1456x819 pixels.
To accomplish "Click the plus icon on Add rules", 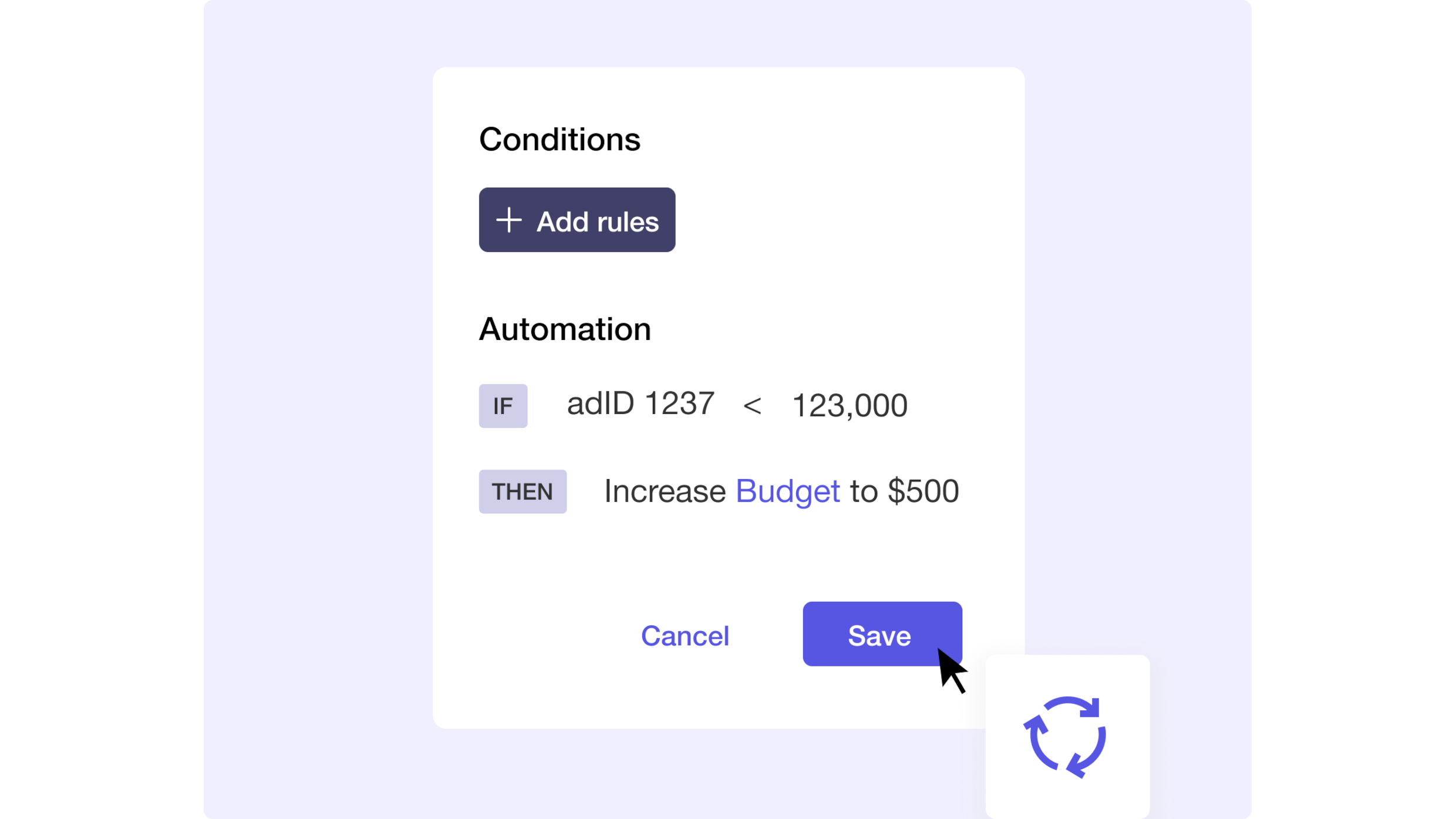I will pos(508,220).
